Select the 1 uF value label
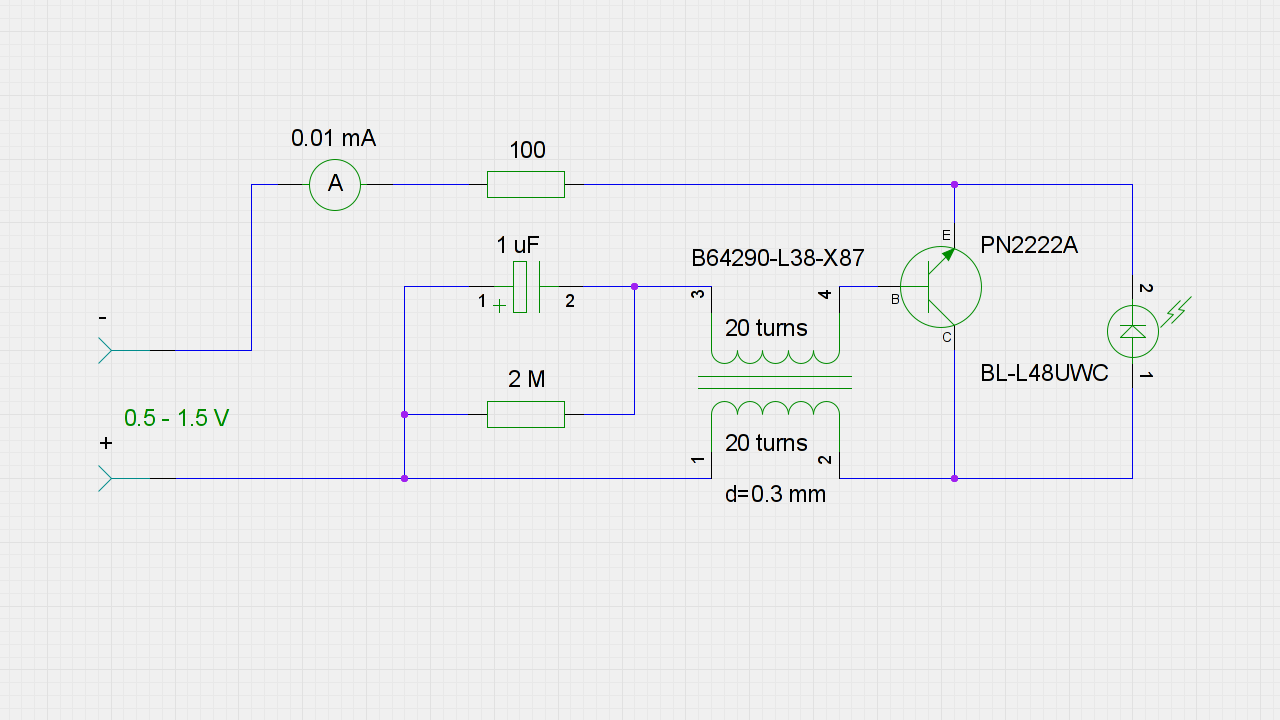1280x720 pixels. (x=518, y=246)
